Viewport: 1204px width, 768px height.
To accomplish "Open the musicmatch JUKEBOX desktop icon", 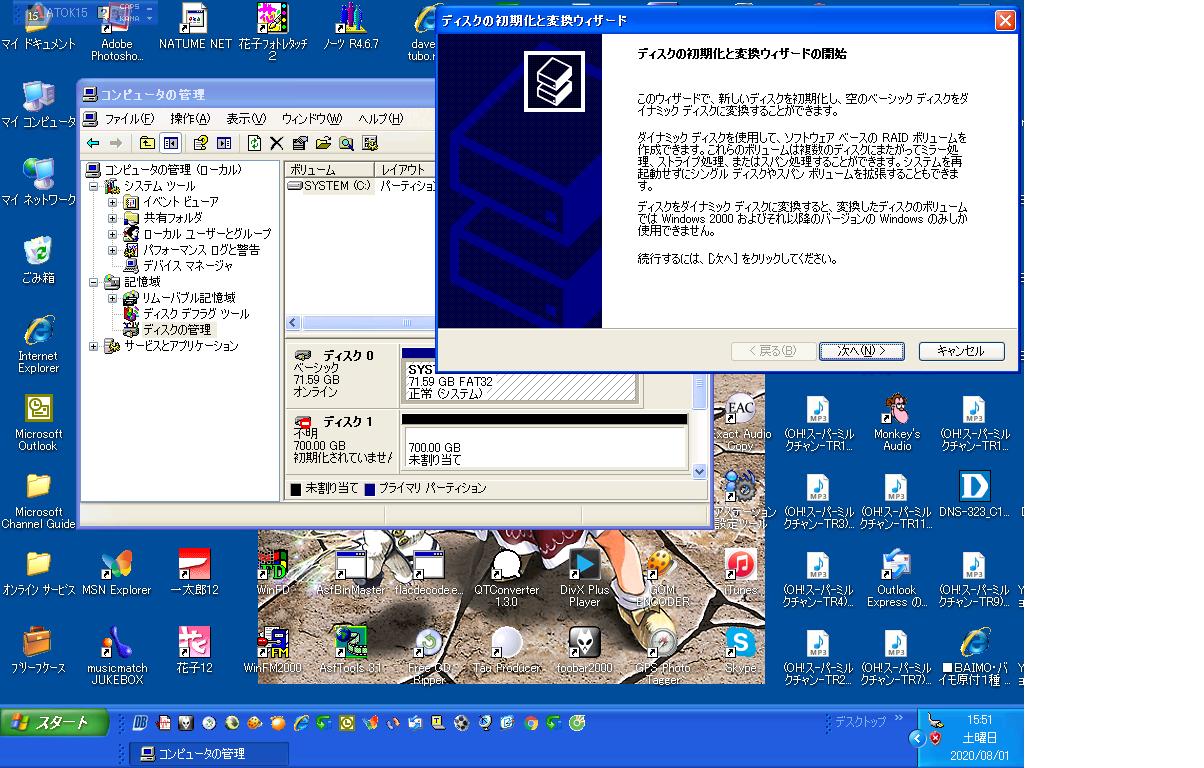I will tap(115, 655).
